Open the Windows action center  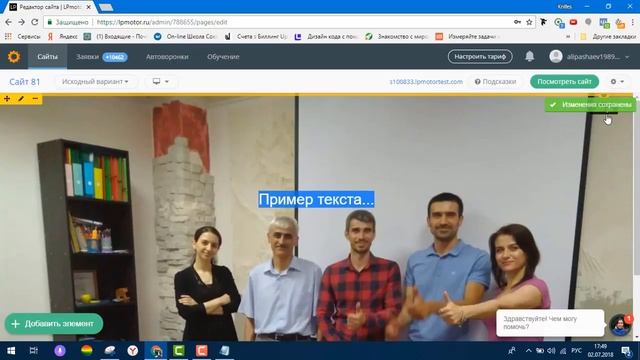coord(626,351)
